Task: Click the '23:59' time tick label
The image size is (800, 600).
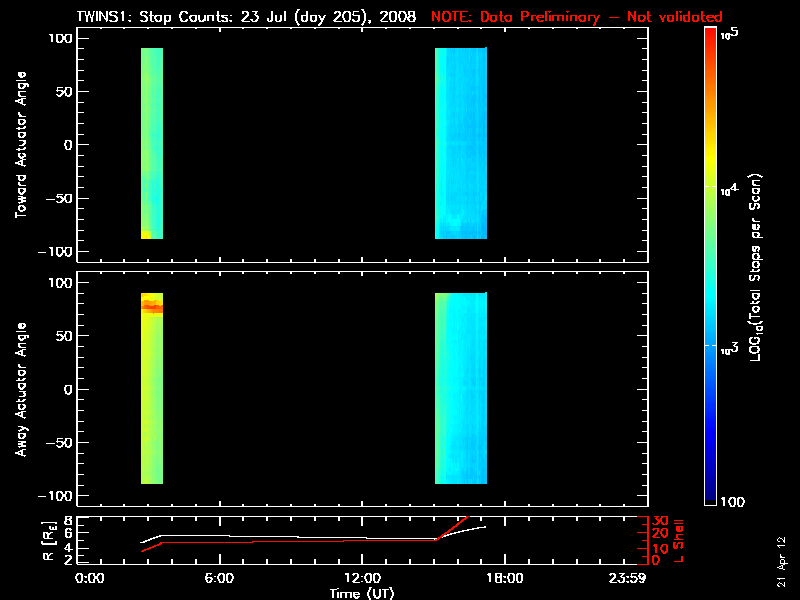Action: point(628,579)
